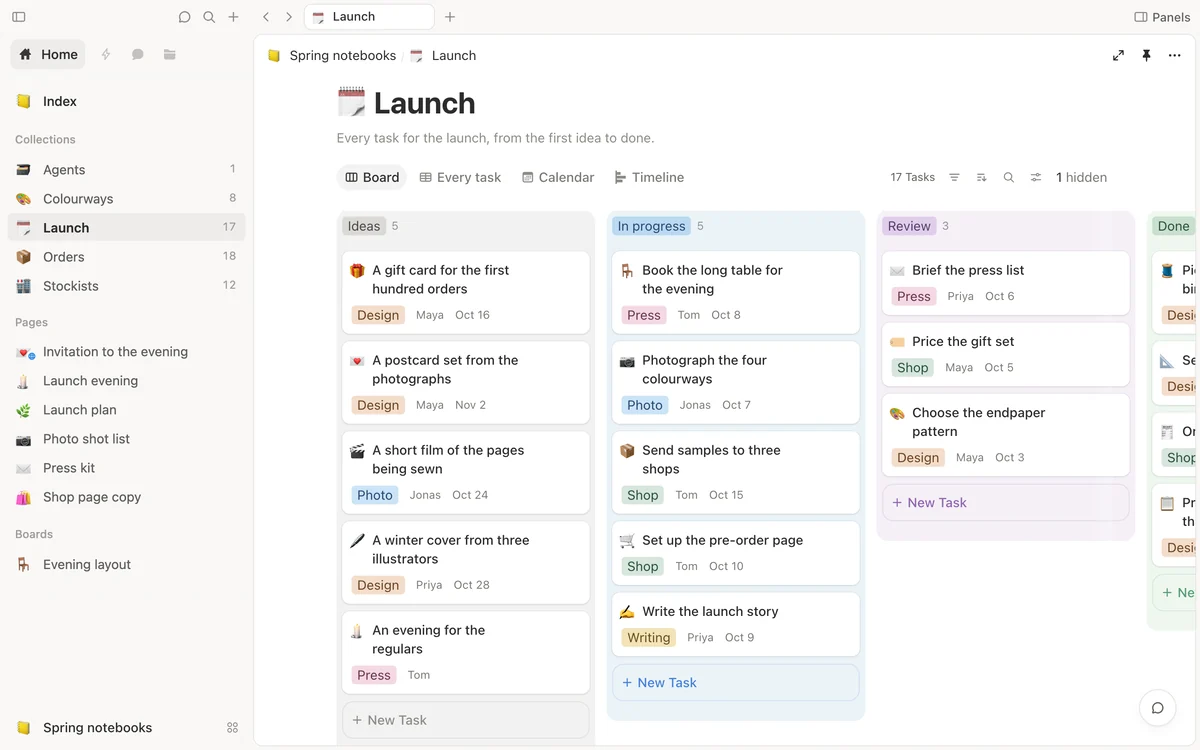Click Design tag on winter cover task
1200x750 pixels.
(x=378, y=585)
